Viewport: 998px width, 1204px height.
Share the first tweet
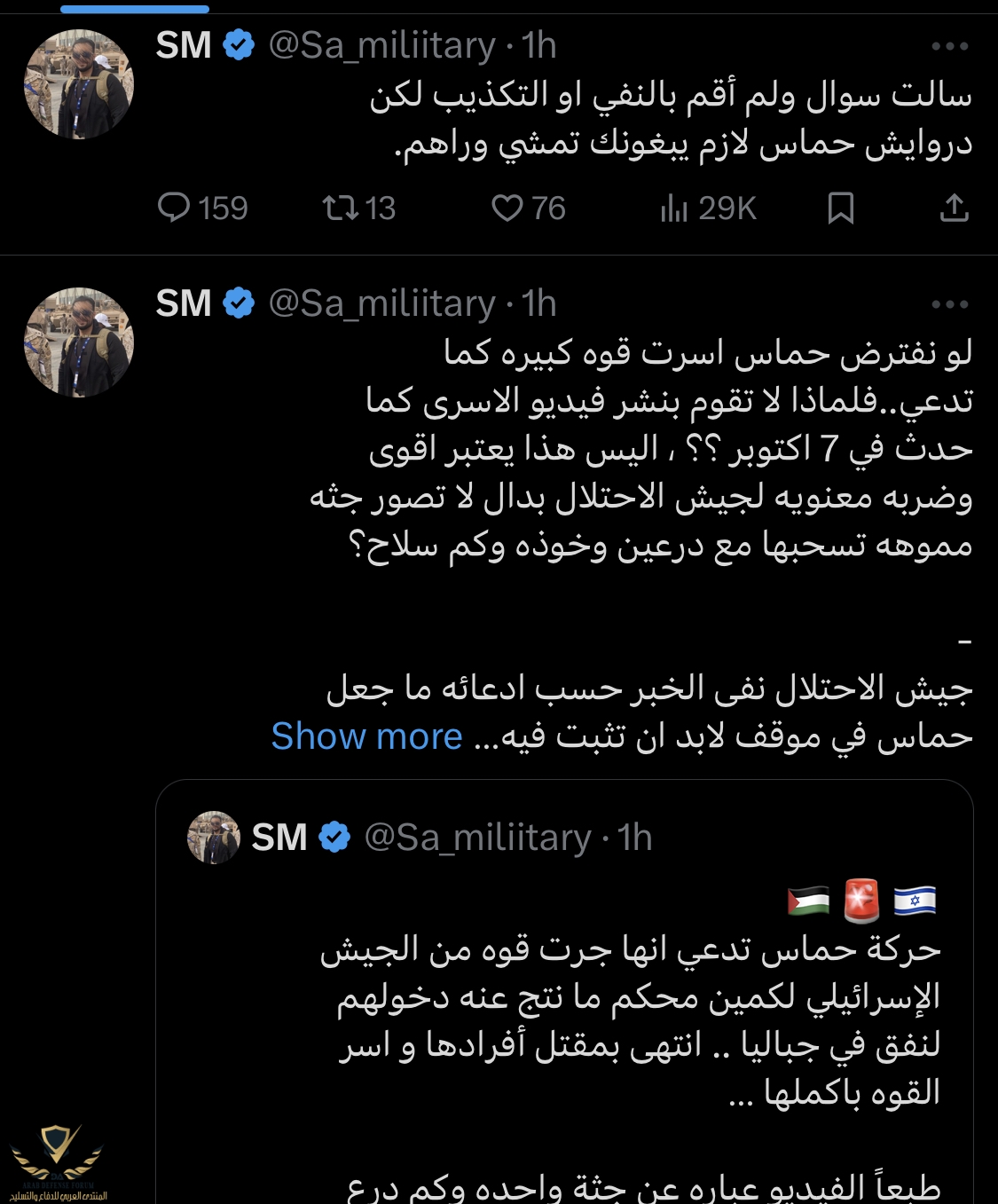pos(954,209)
